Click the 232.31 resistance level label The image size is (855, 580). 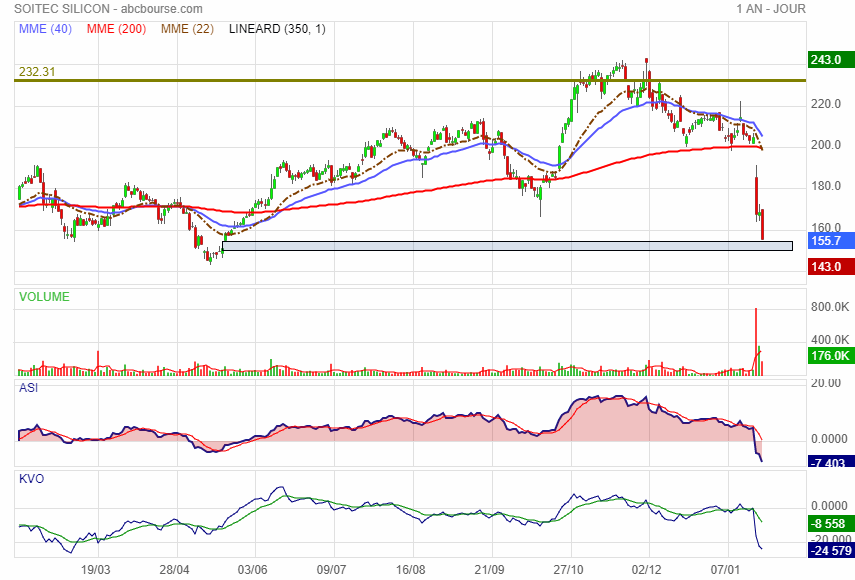37,71
